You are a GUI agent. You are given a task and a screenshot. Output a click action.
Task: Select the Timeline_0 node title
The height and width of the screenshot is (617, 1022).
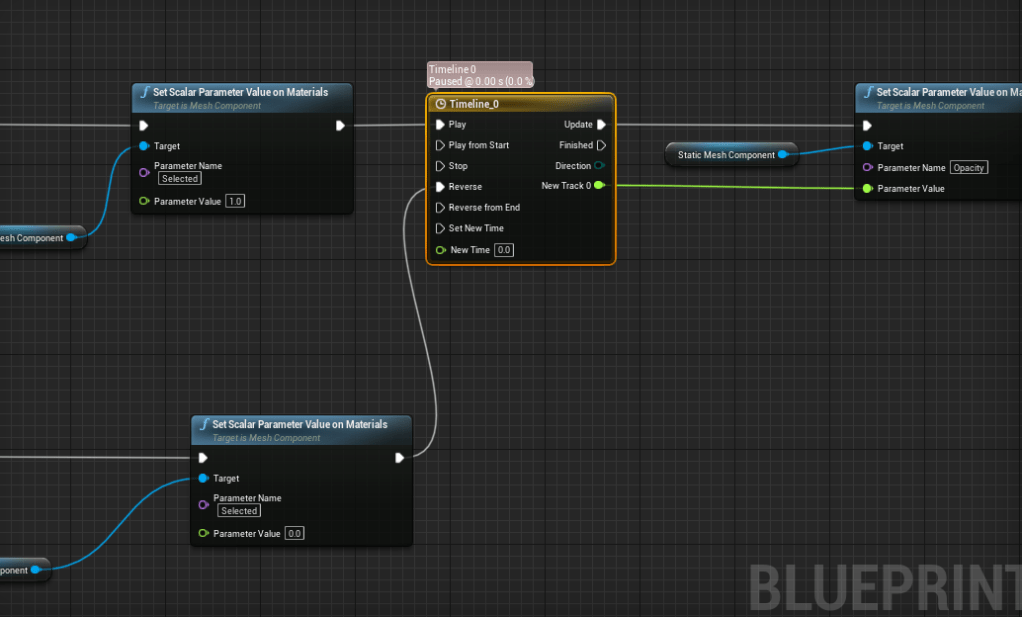pyautogui.click(x=473, y=104)
